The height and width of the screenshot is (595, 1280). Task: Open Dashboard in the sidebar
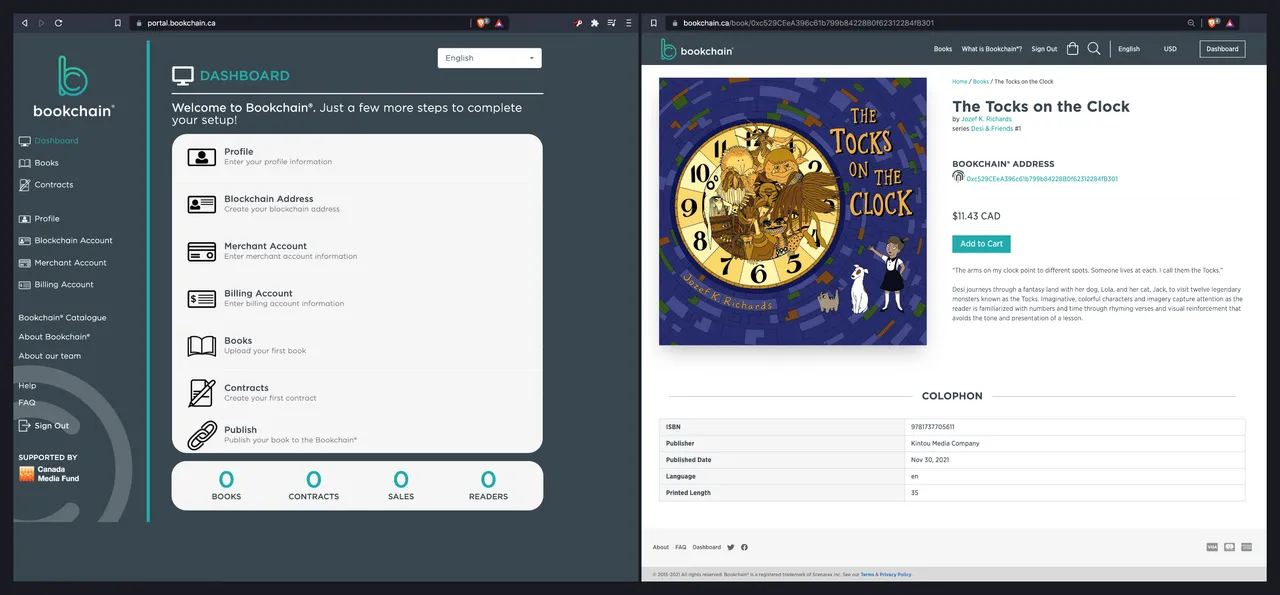(x=48, y=141)
